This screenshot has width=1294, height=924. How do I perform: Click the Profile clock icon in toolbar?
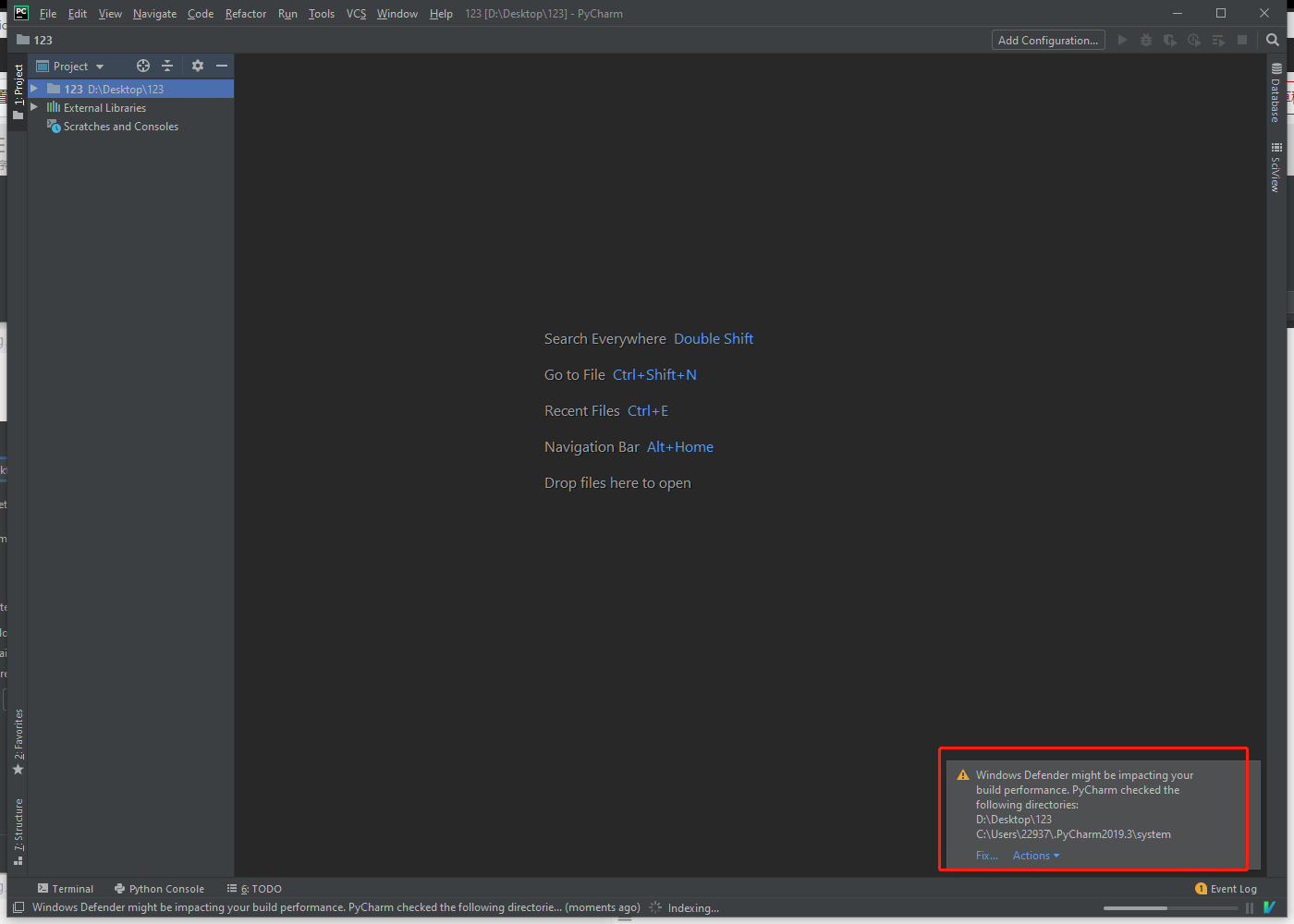1194,40
